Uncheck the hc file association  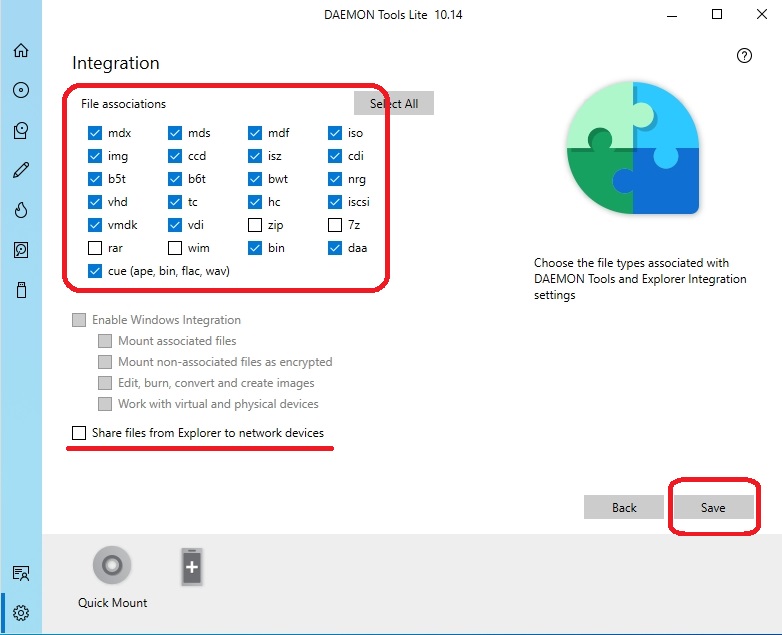click(255, 202)
